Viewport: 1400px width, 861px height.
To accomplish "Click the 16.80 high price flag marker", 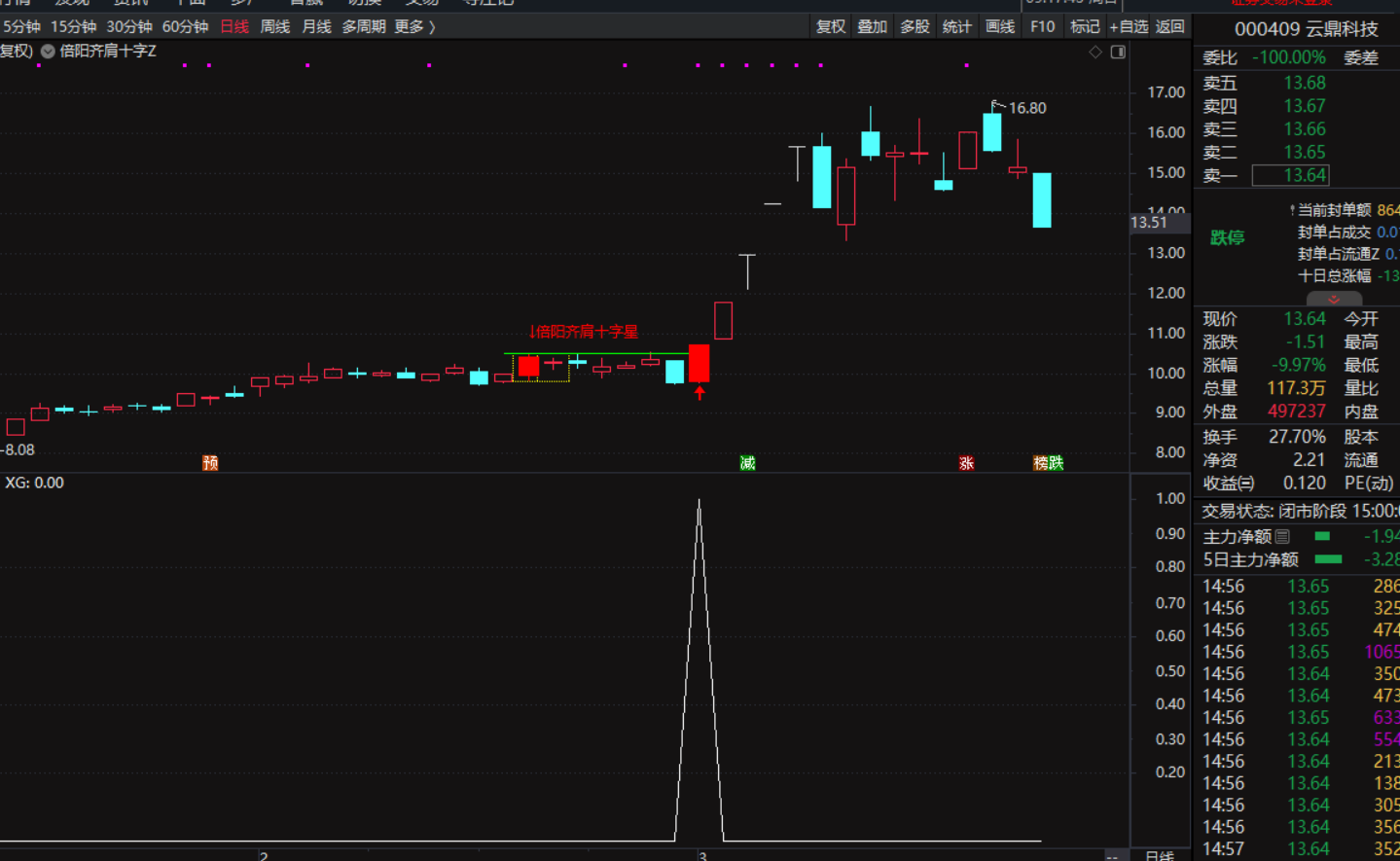I will click(997, 105).
